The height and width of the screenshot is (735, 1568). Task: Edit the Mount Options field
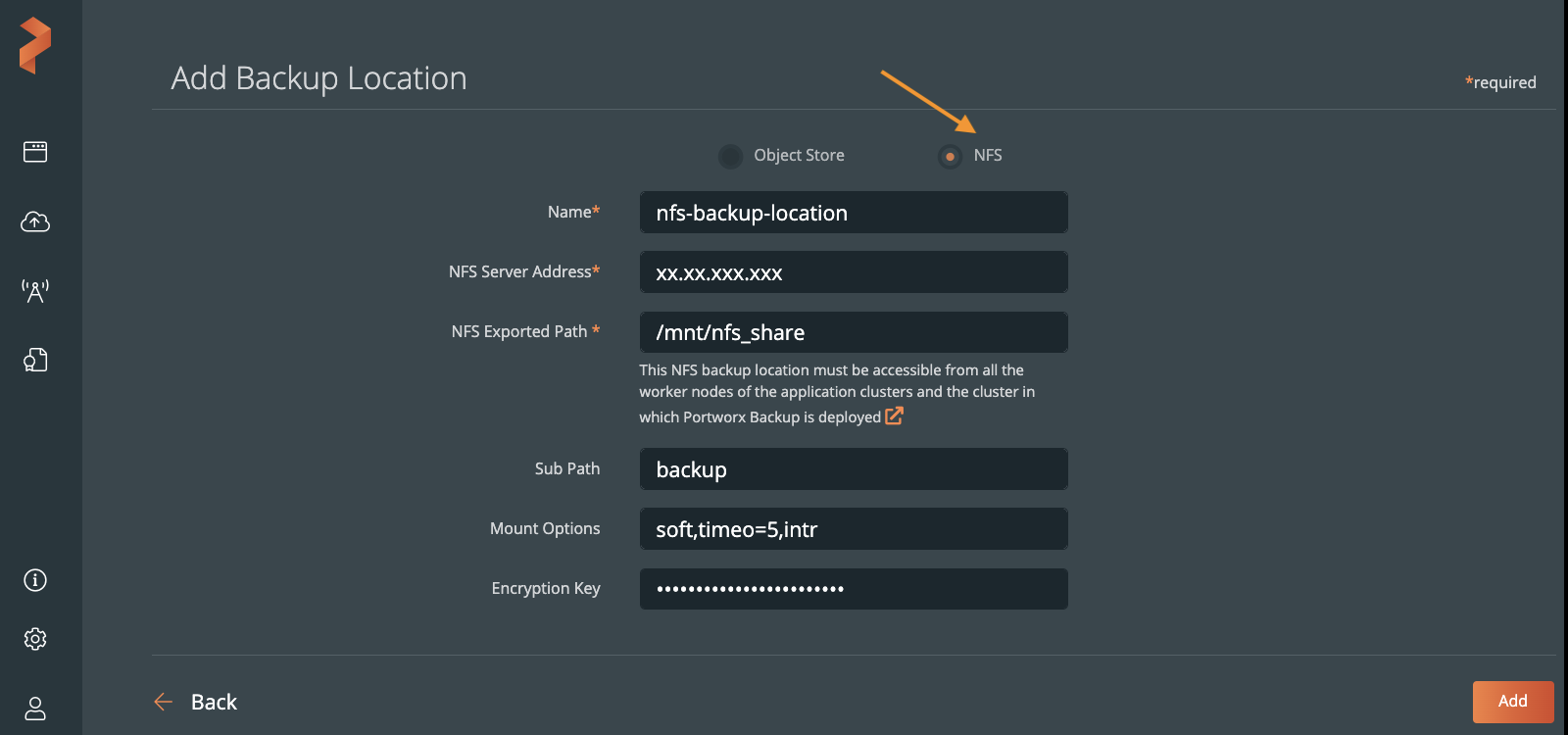point(853,529)
